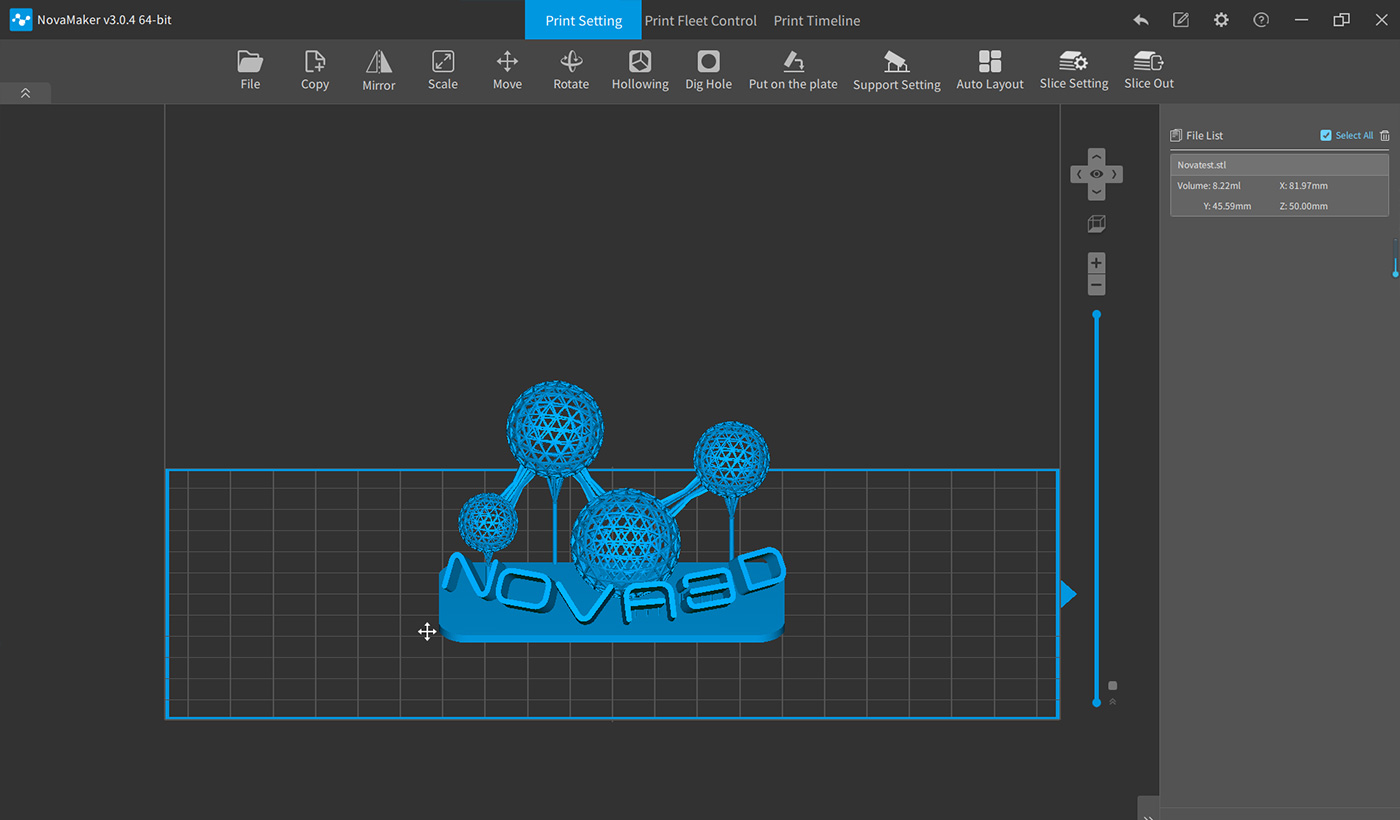Open the Print Fleet Control tab
This screenshot has height=820, width=1400.
[701, 20]
